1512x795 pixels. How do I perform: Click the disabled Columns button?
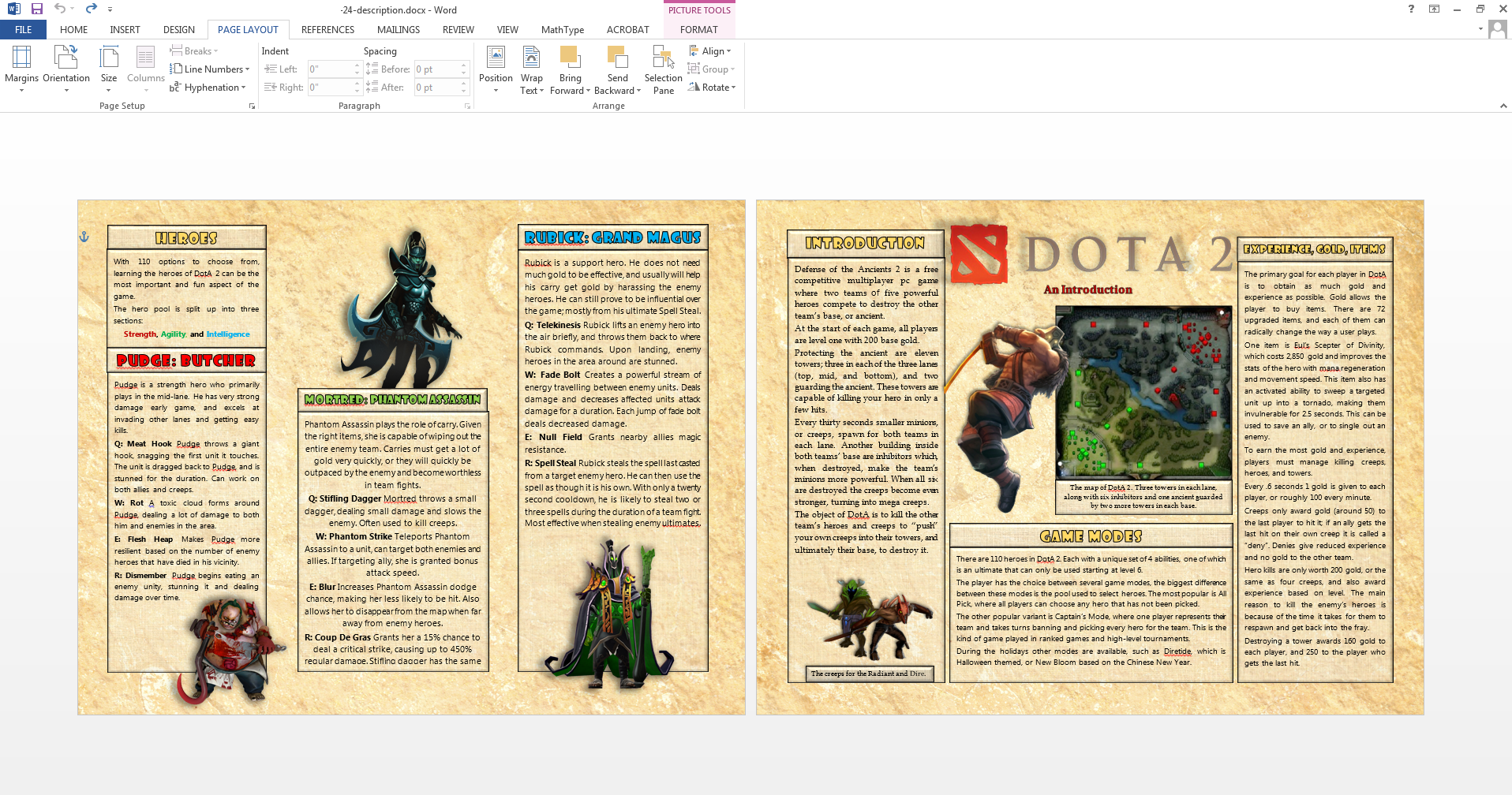coord(146,69)
